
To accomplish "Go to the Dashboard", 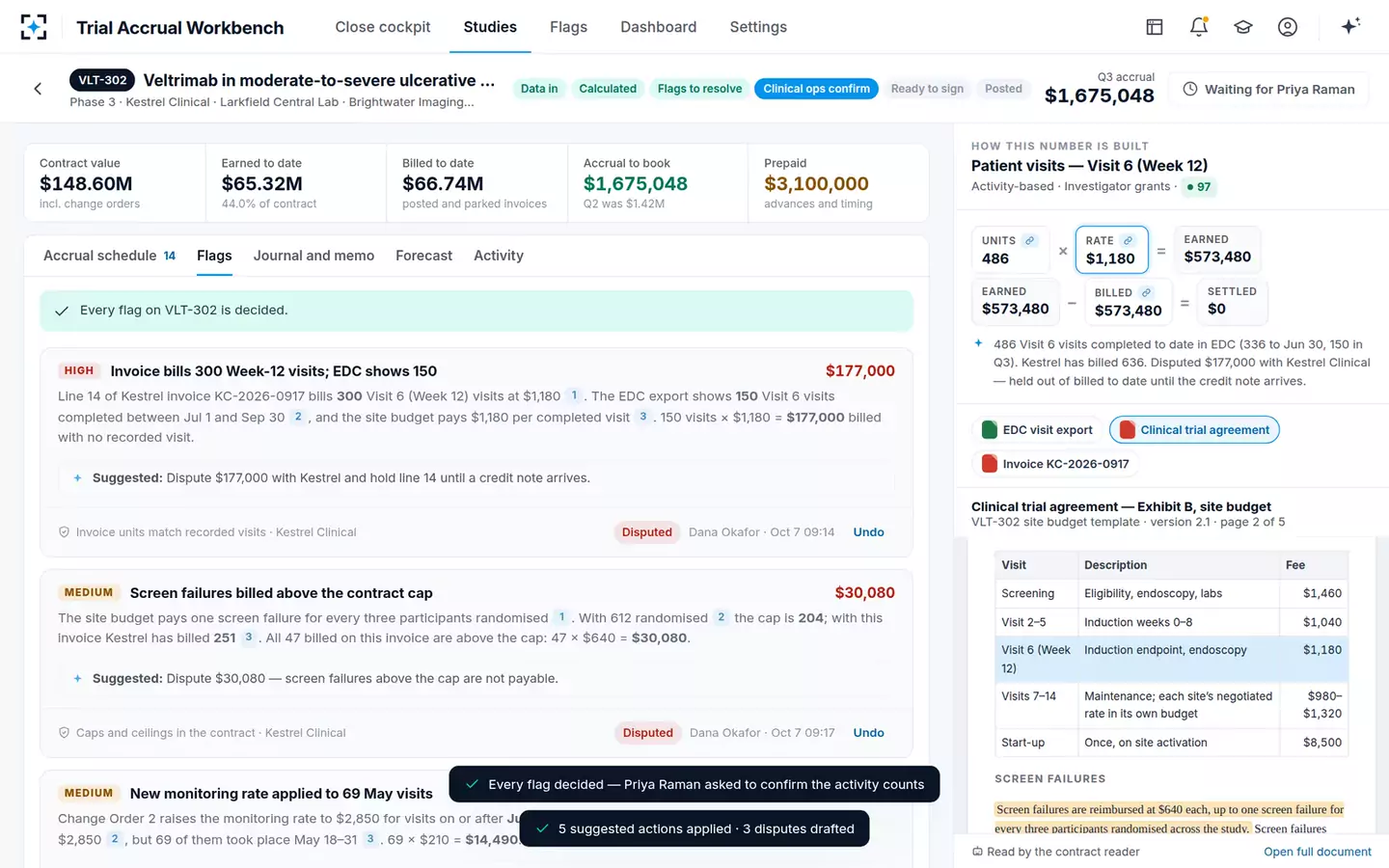I will pyautogui.click(x=658, y=27).
